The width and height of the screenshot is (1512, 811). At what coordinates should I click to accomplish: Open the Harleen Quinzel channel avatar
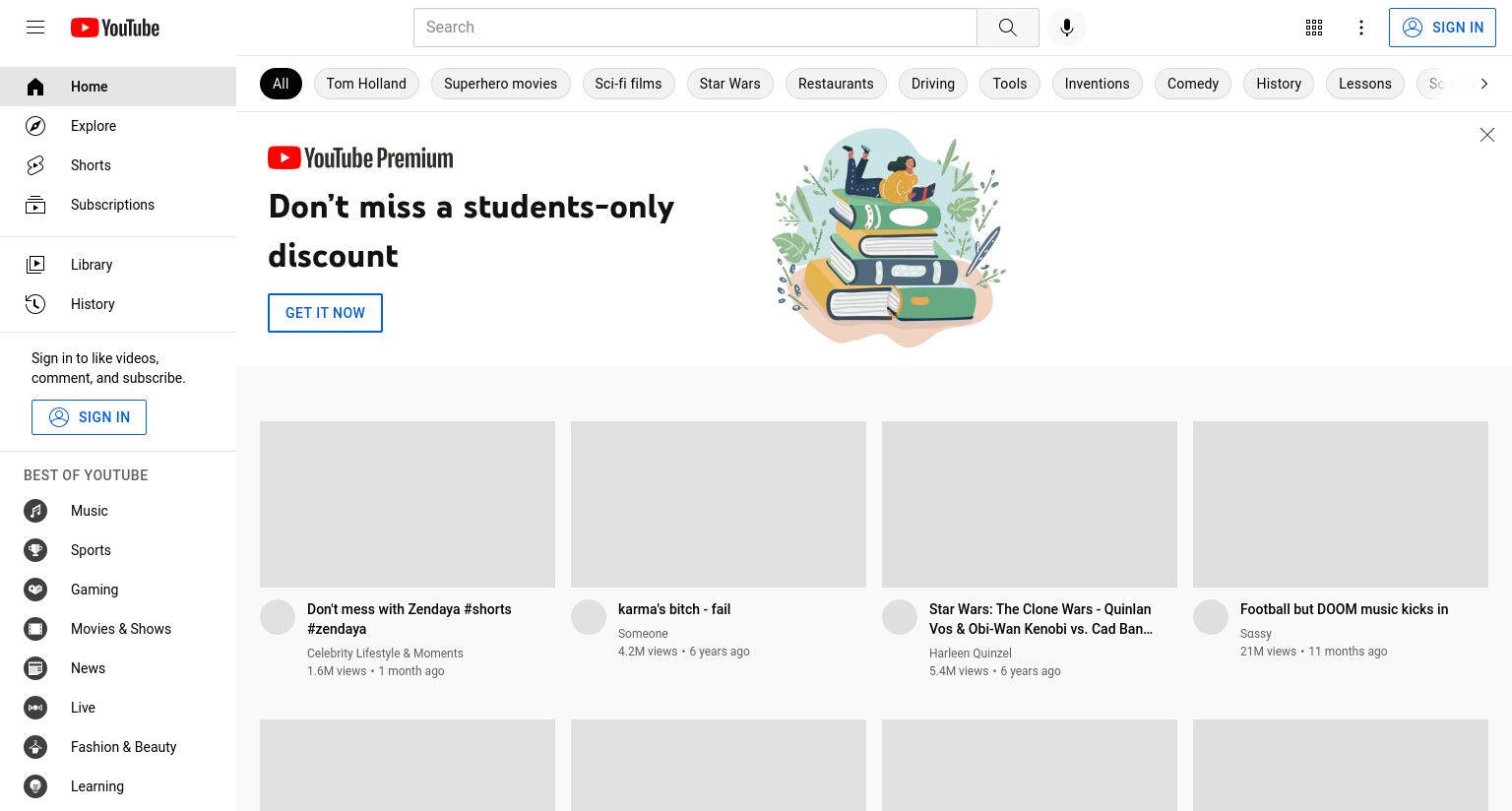coord(900,617)
